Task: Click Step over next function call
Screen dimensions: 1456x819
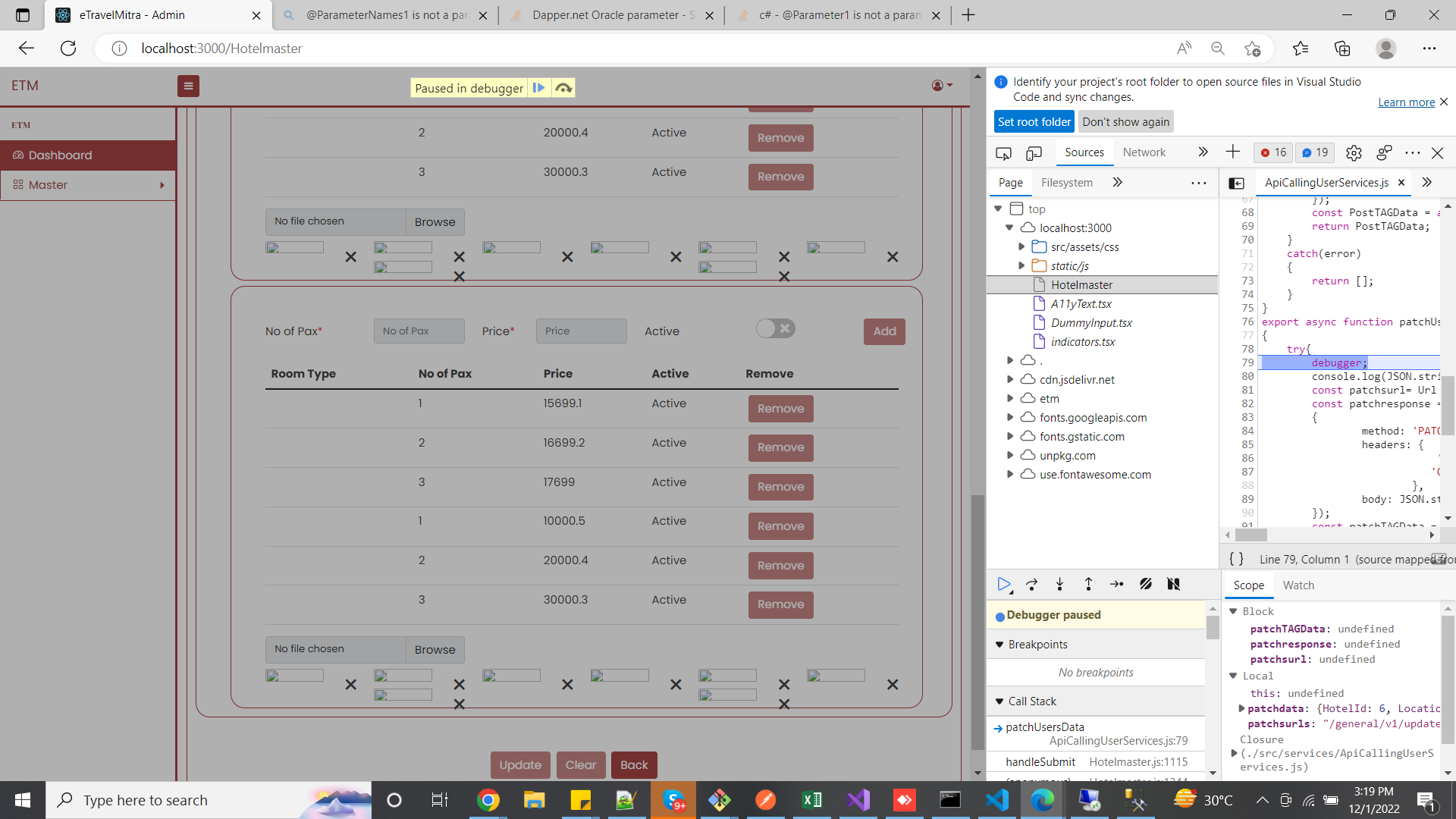Action: coord(1031,584)
